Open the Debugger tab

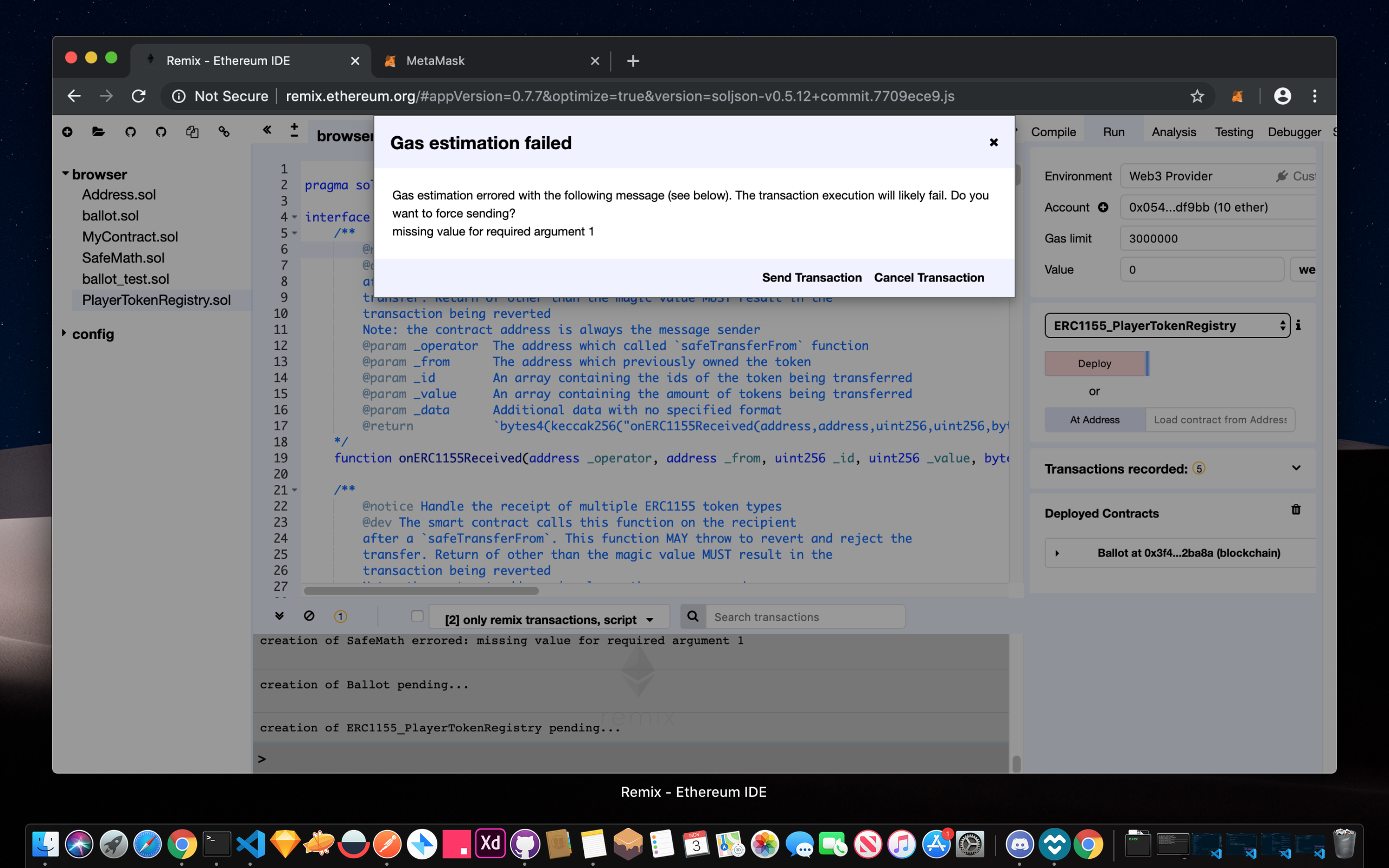pos(1294,132)
